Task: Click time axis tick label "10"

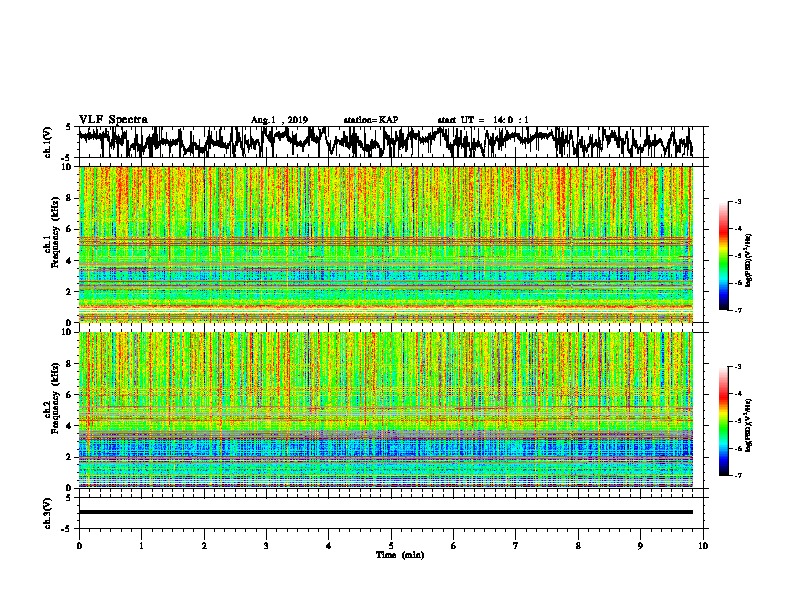Action: click(703, 546)
